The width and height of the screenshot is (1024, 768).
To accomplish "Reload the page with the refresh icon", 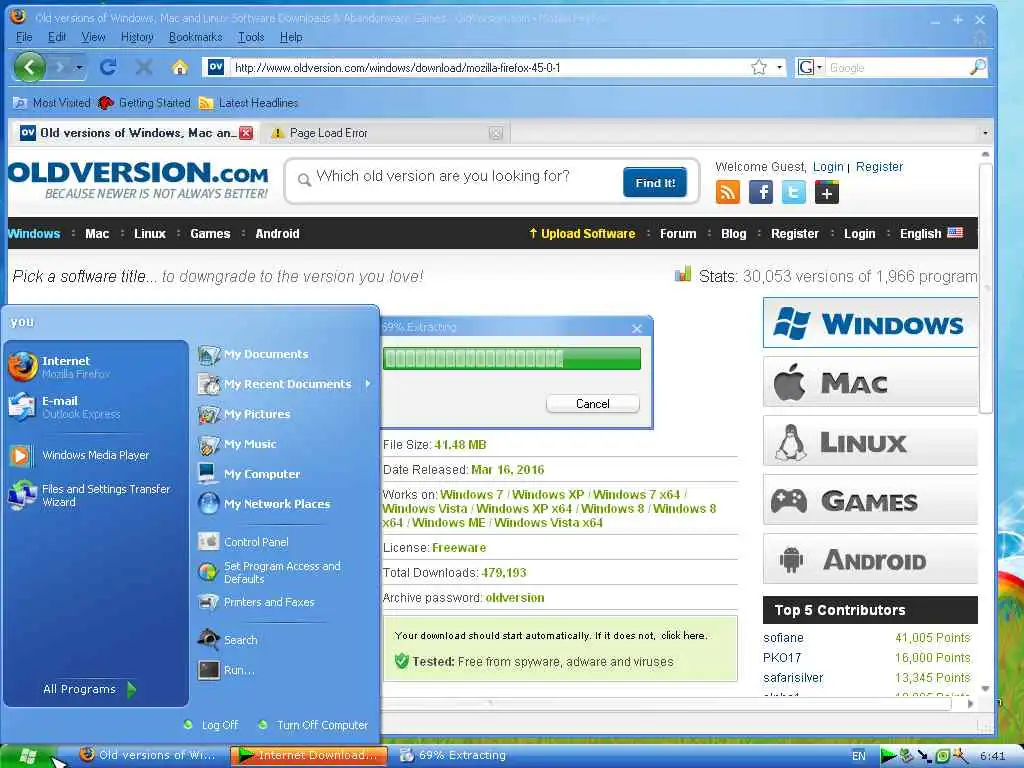I will [108, 67].
